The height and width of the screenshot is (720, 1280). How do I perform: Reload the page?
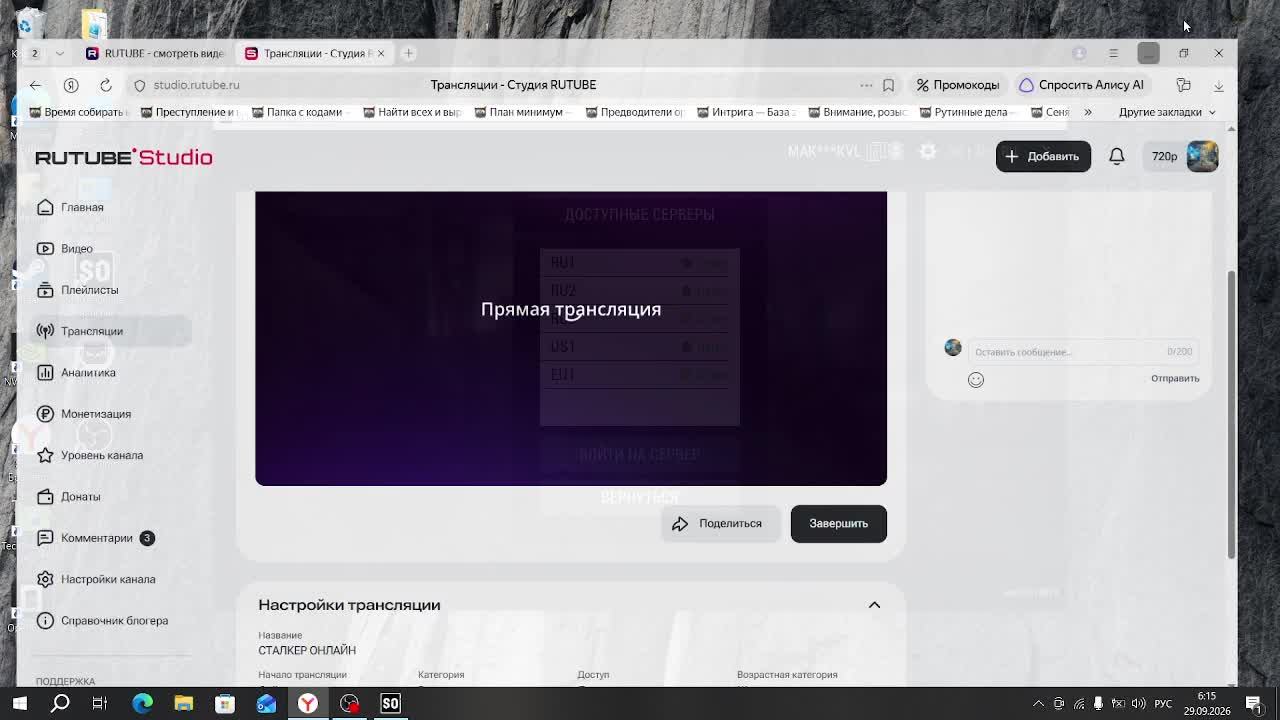coord(105,85)
